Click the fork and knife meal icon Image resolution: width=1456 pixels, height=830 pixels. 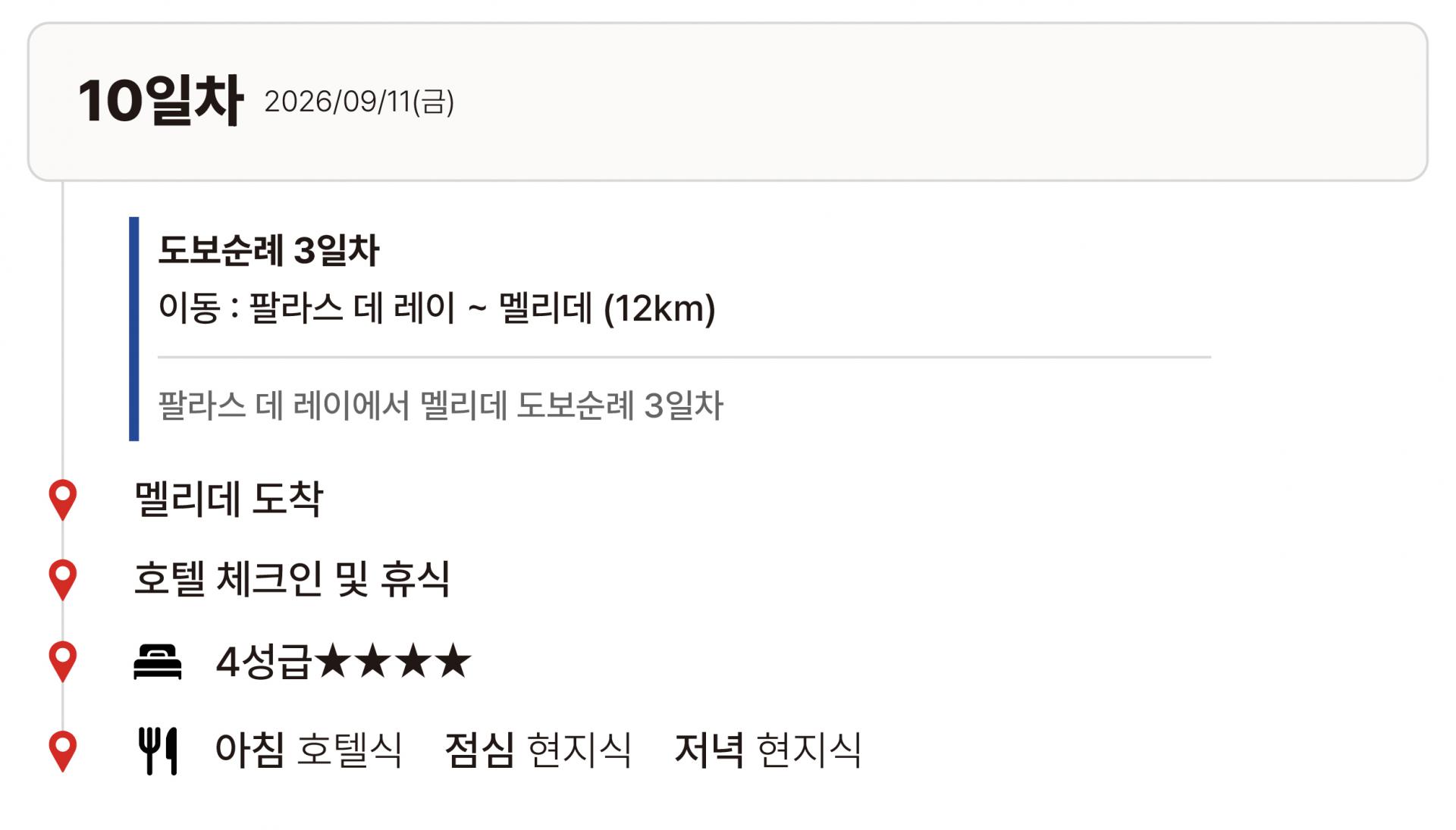click(158, 750)
